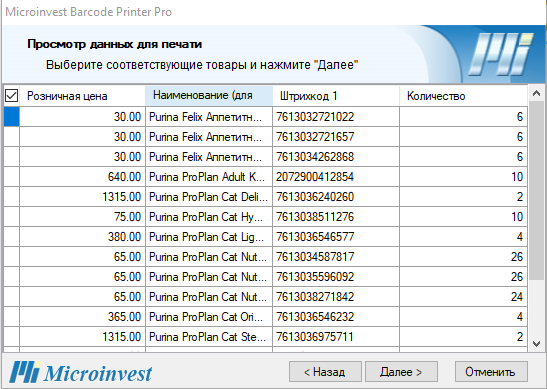Sort by Количество column header

463,96
